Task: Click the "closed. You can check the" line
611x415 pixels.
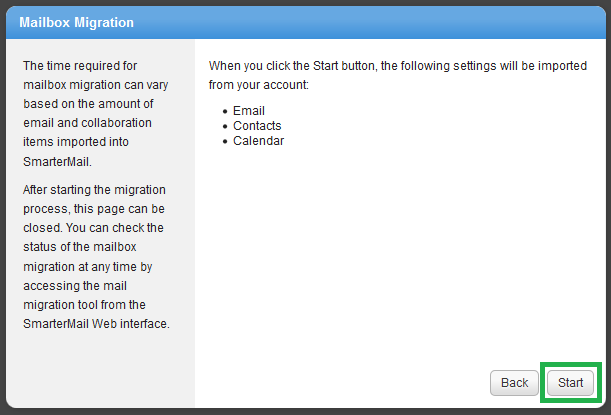Action: click(93, 228)
